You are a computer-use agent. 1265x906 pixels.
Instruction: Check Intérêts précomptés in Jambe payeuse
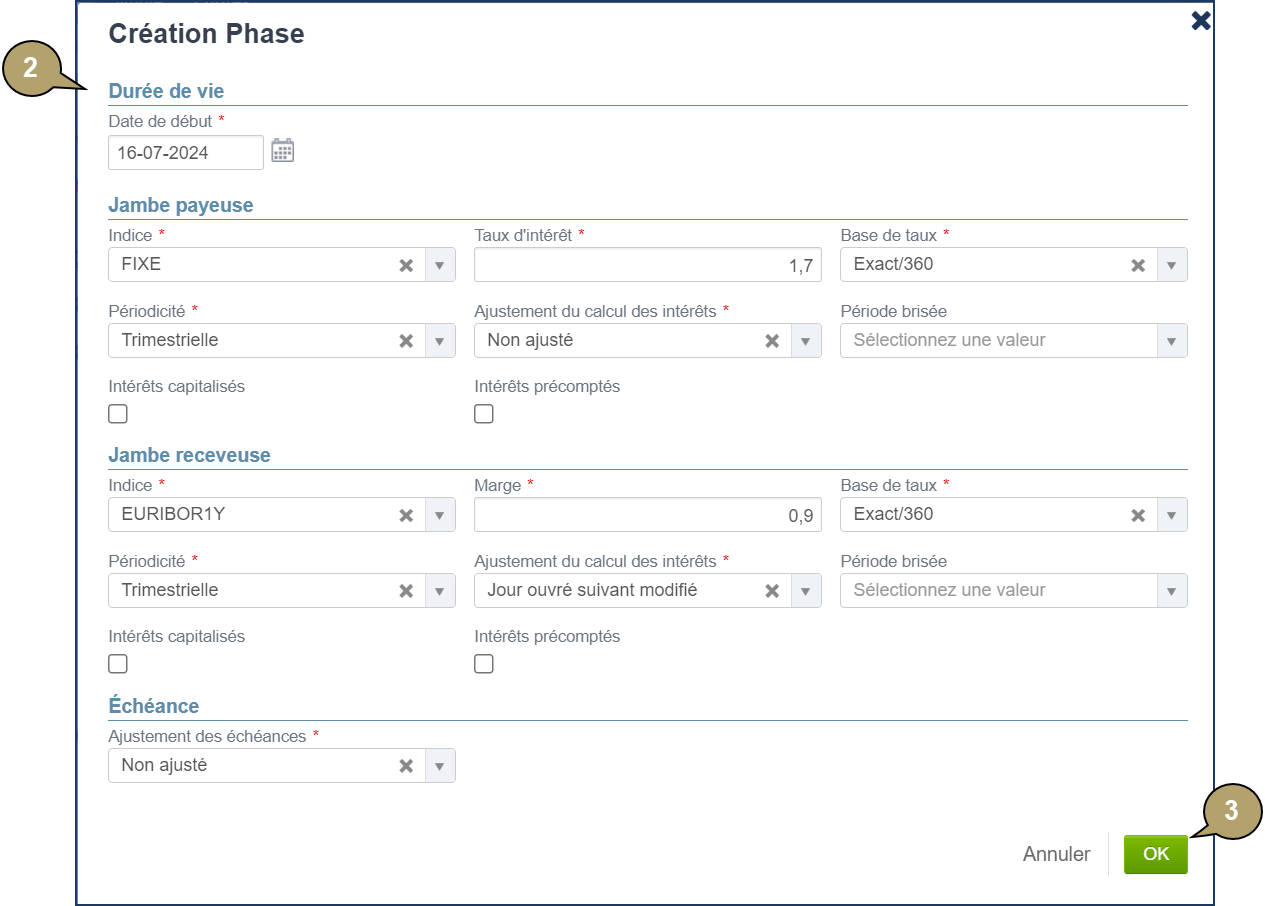[484, 414]
